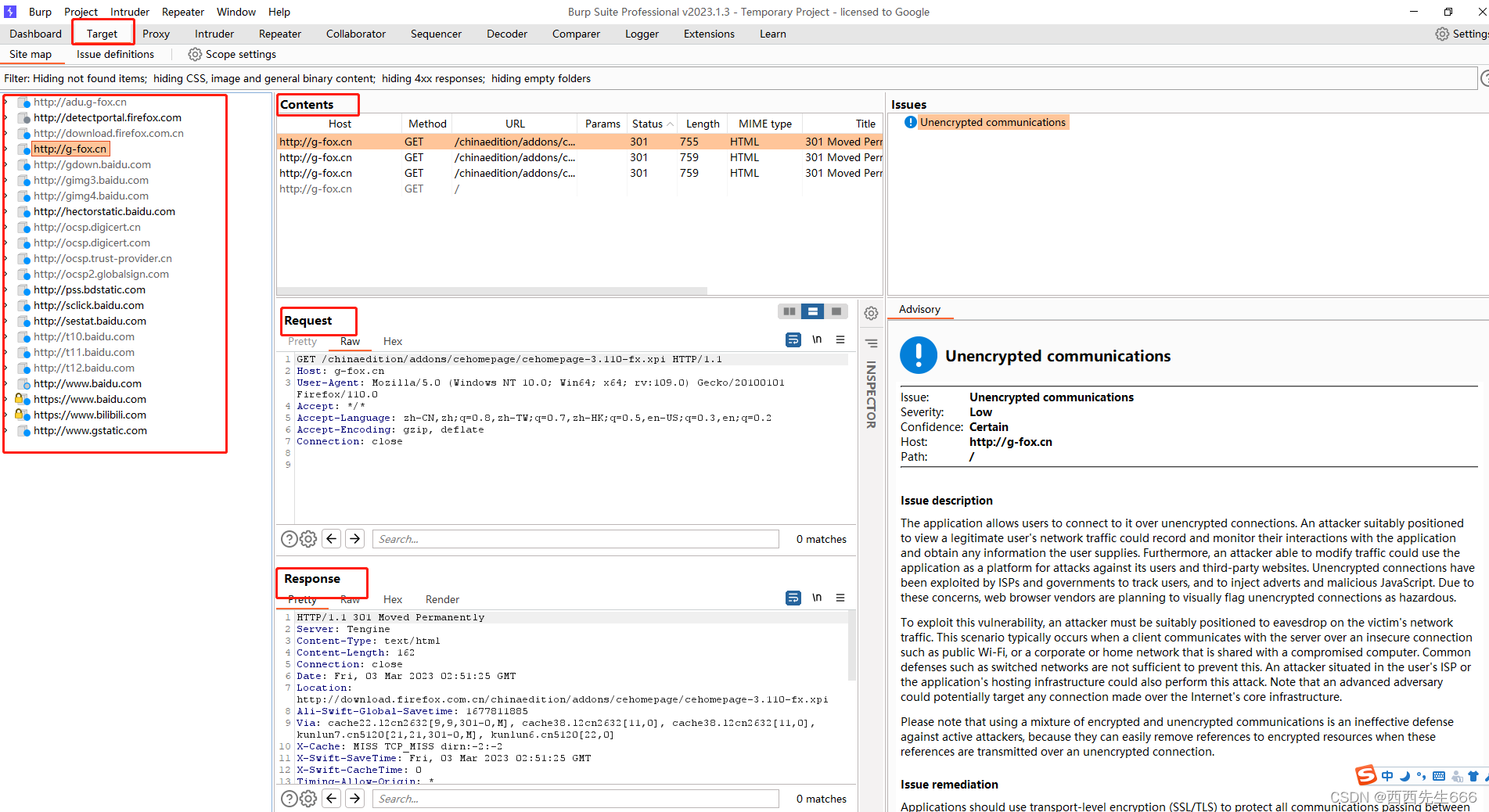Image resolution: width=1489 pixels, height=812 pixels.
Task: Toggle word wrap in Request editor
Action: pos(793,340)
